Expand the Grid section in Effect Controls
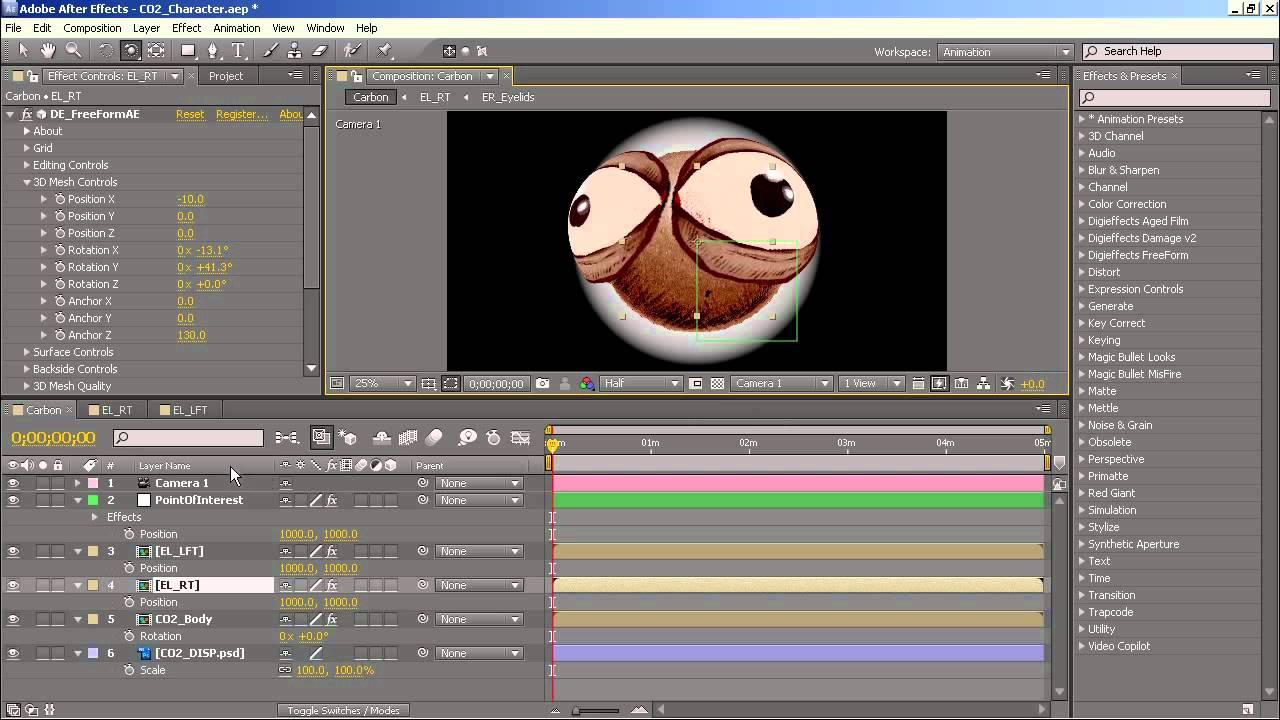The height and width of the screenshot is (720, 1280). 27,148
